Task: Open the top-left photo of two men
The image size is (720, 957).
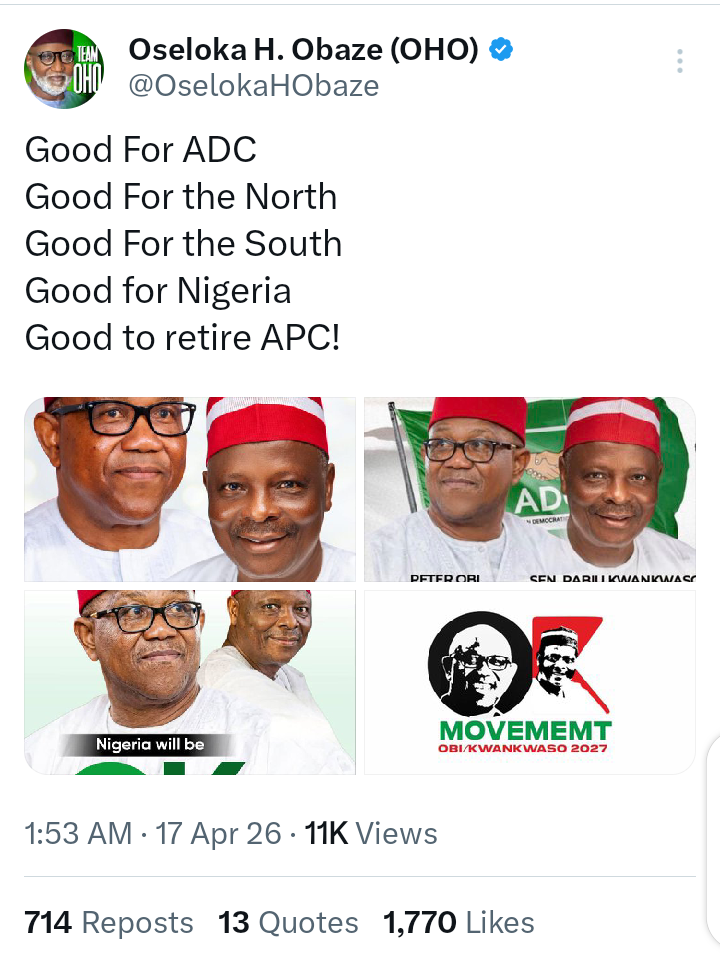Action: [190, 489]
